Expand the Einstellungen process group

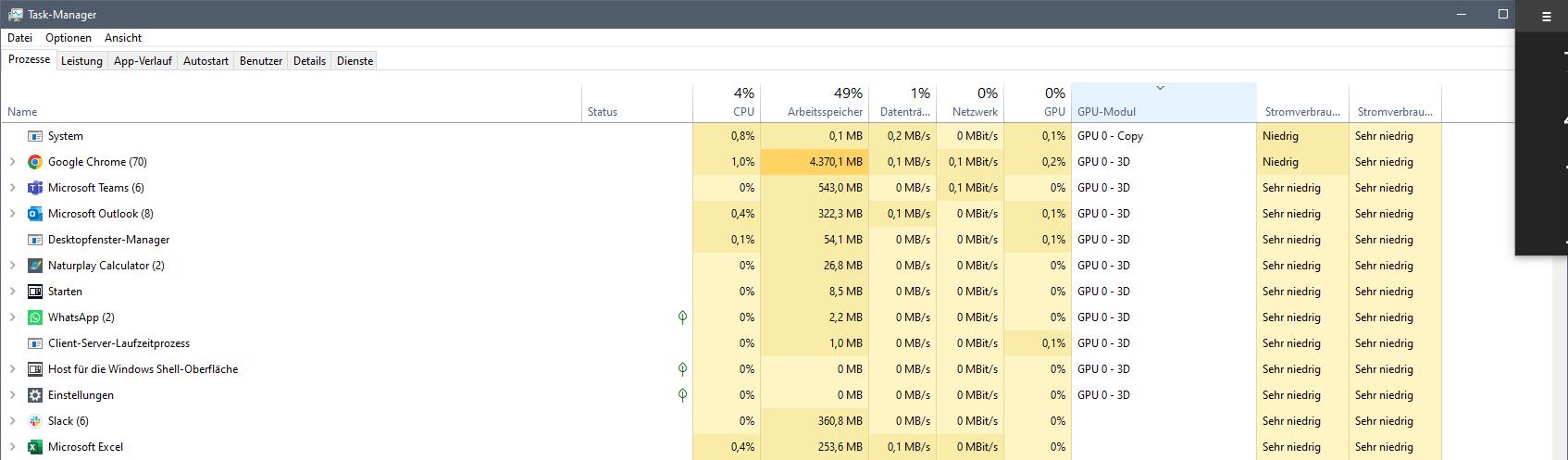[12, 395]
